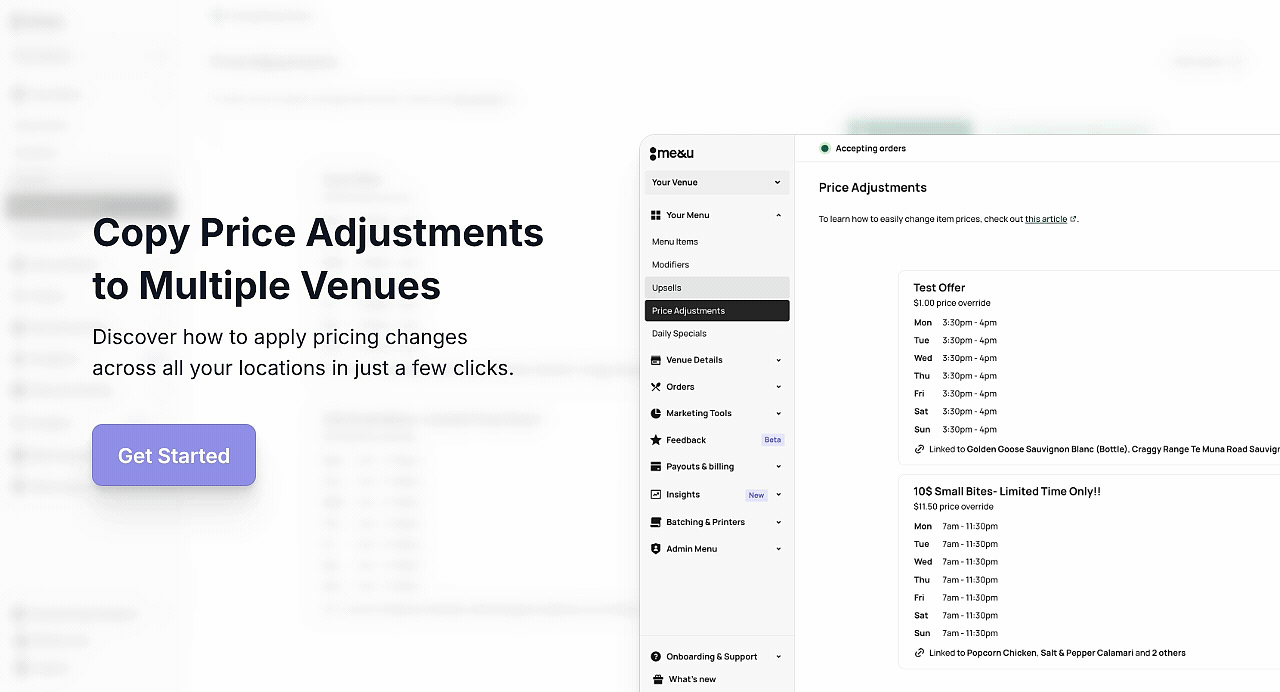Click the Venue Details storefront icon

pyautogui.click(x=656, y=360)
